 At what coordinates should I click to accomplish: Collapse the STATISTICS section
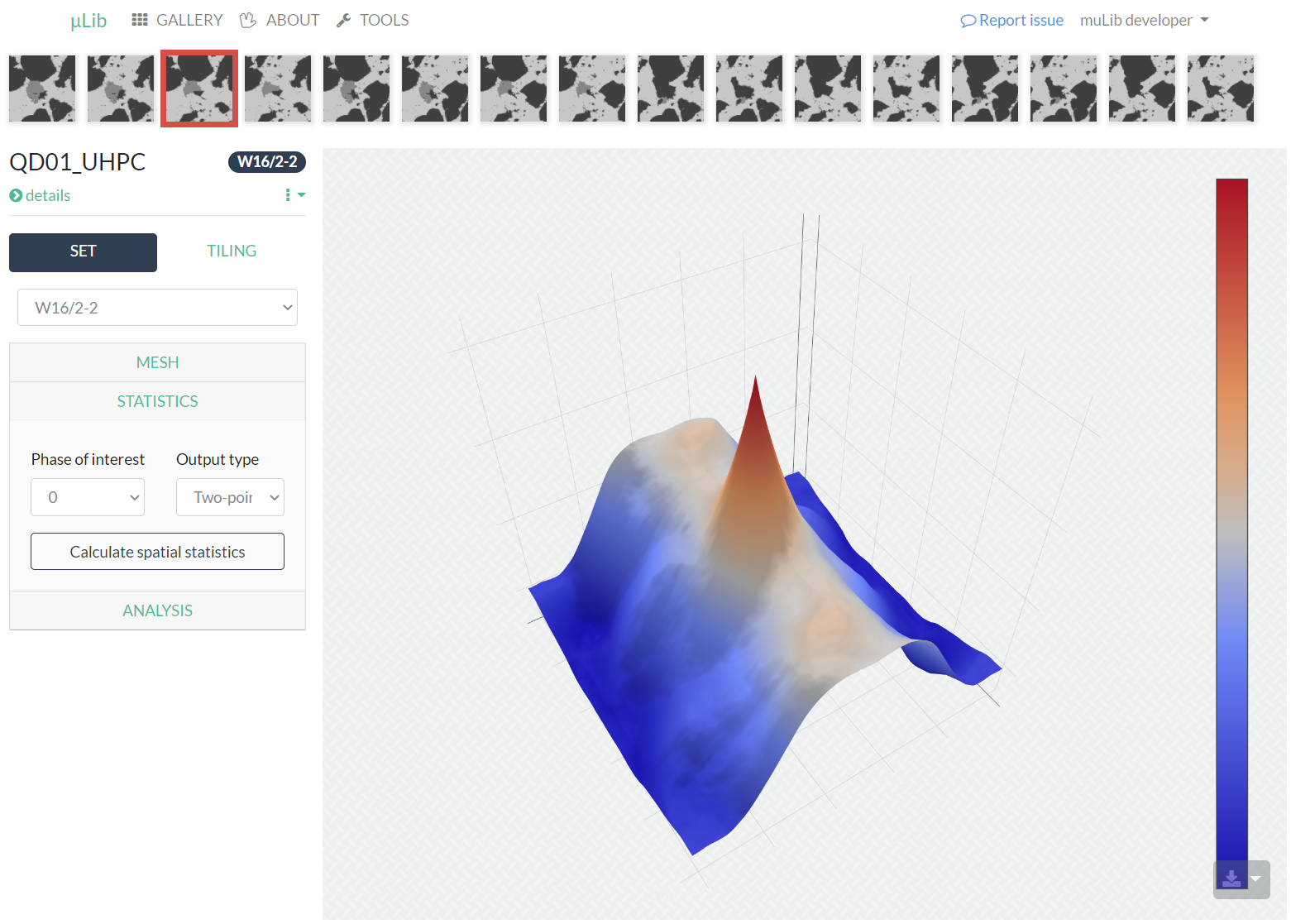[157, 401]
